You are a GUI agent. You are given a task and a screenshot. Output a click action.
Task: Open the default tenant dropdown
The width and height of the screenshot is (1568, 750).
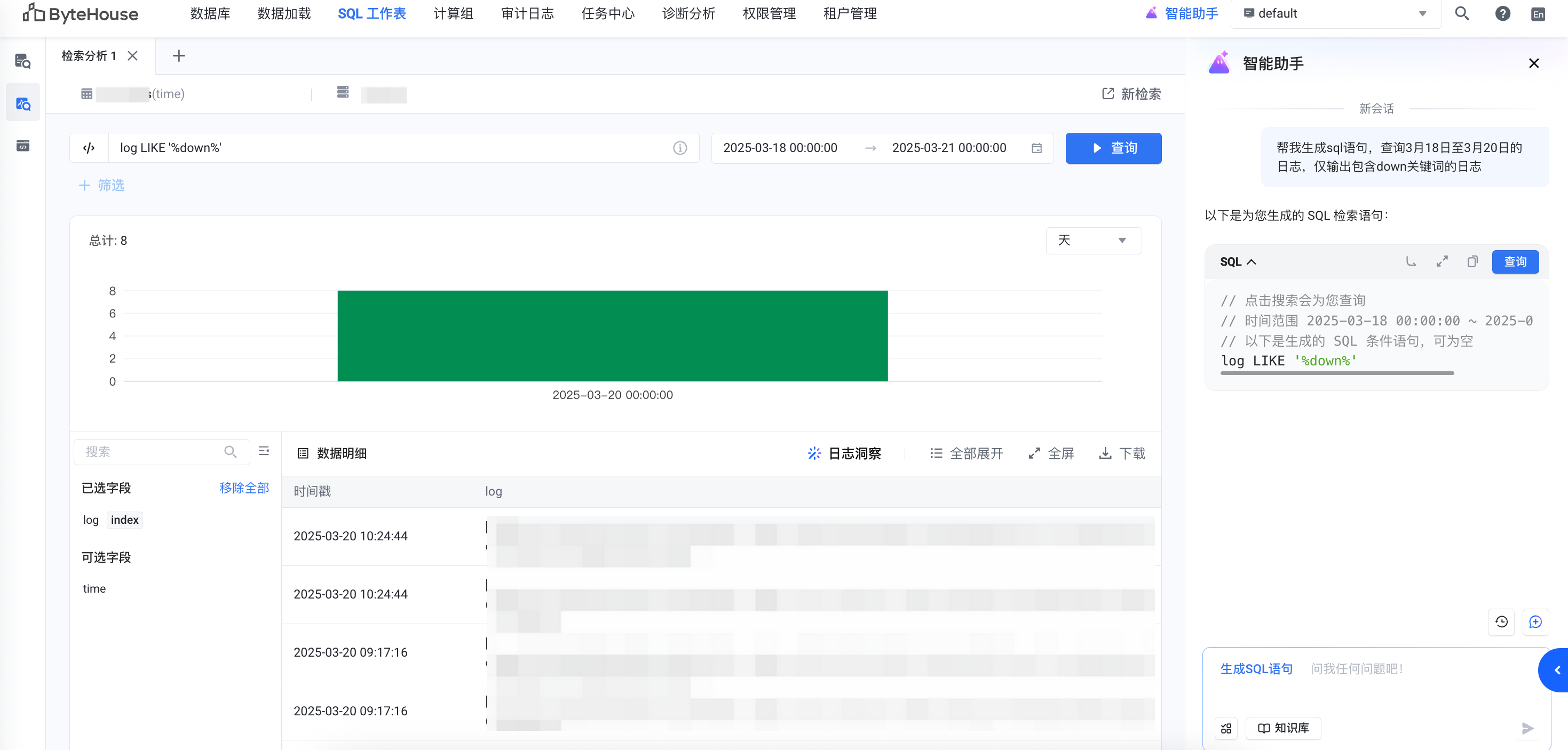[x=1335, y=13]
